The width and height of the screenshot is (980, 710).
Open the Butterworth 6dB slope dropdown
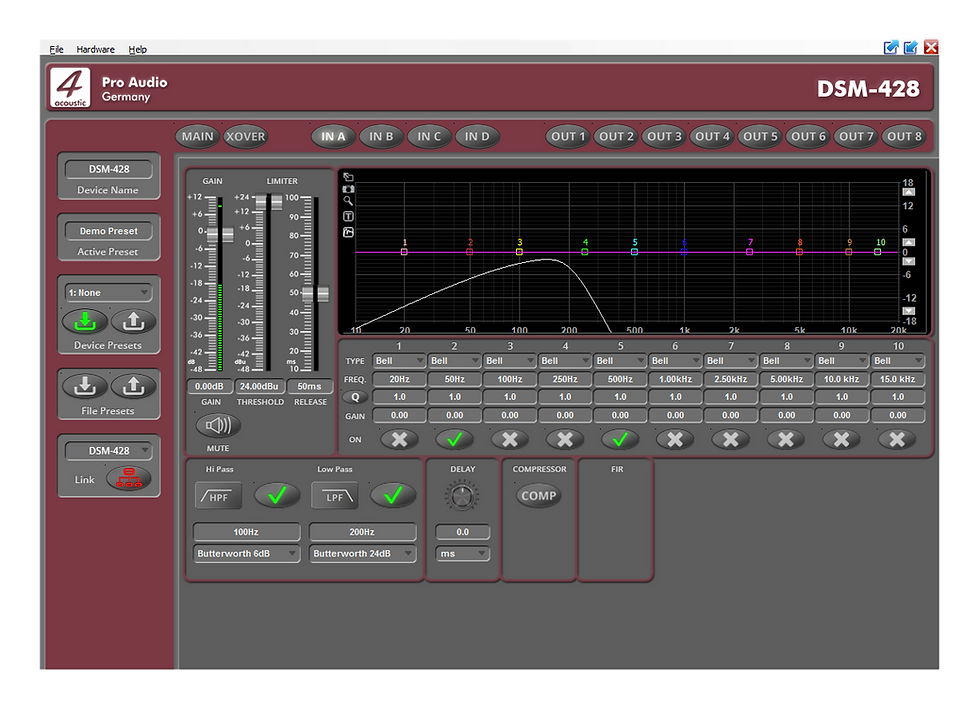(246, 554)
